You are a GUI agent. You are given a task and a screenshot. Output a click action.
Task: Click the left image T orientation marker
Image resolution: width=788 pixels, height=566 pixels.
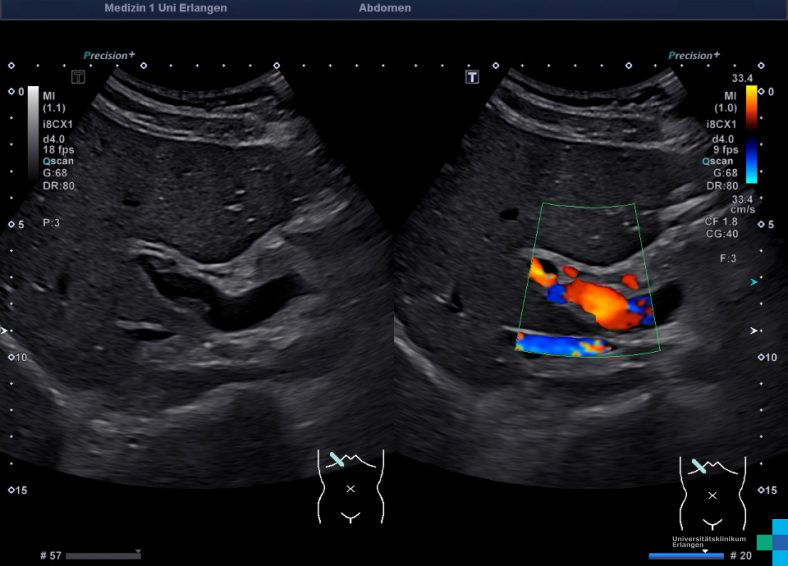(78, 77)
